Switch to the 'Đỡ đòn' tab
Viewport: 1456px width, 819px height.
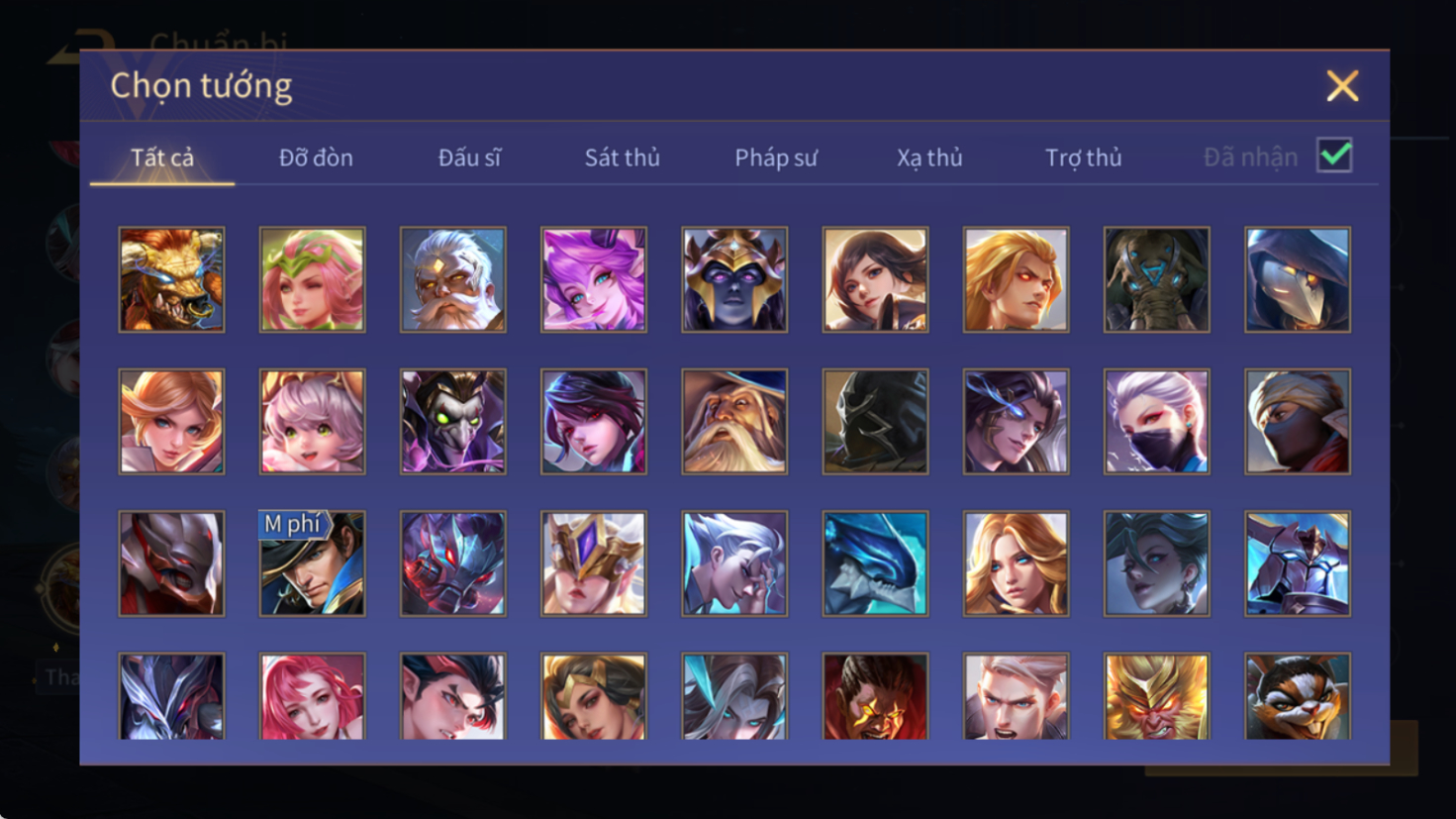click(x=316, y=157)
